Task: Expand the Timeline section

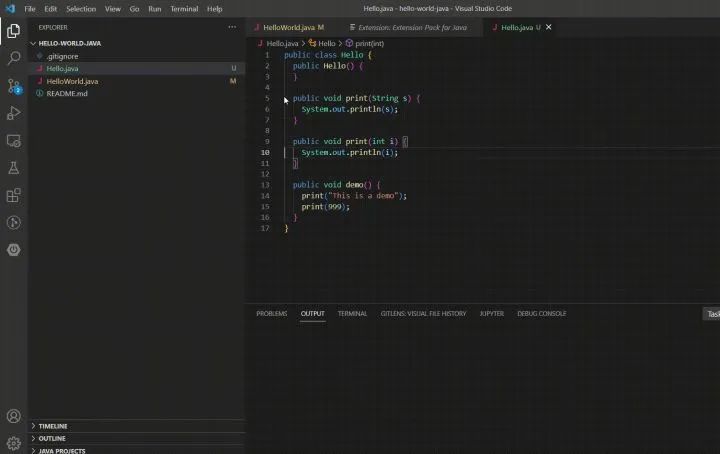Action: pyautogui.click(x=53, y=426)
